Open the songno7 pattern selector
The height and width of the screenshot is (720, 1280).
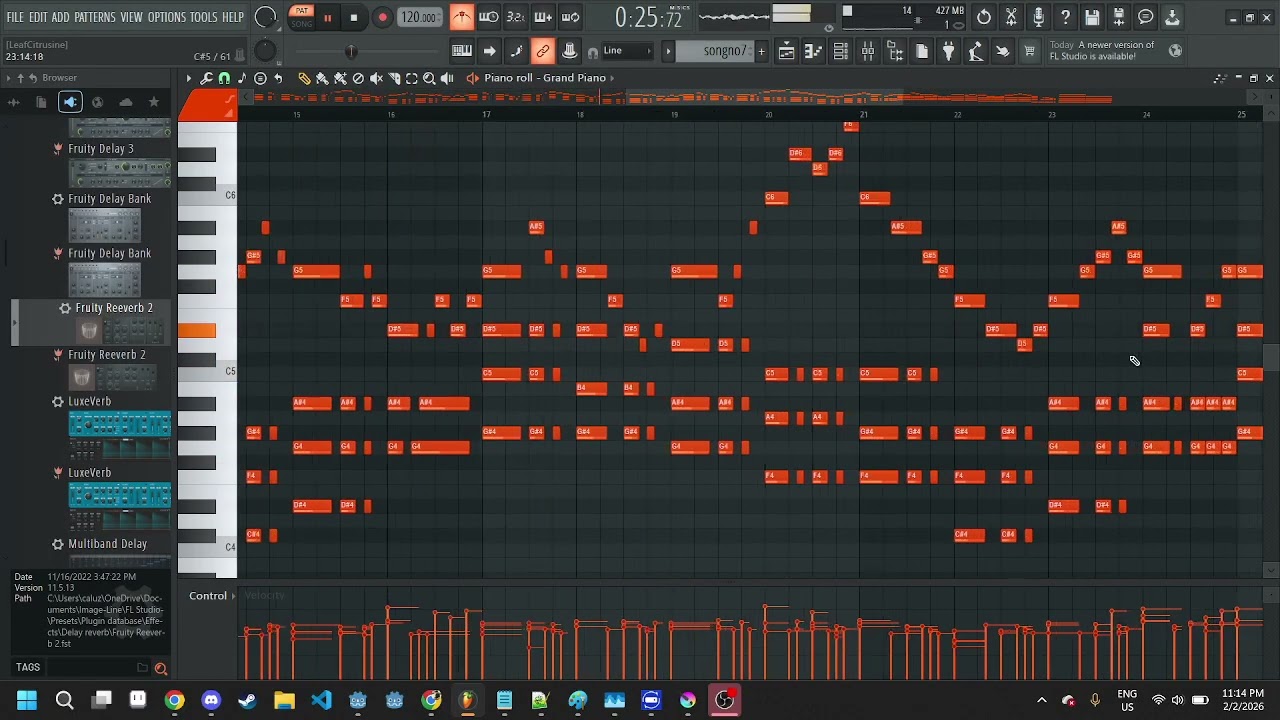[x=715, y=51]
